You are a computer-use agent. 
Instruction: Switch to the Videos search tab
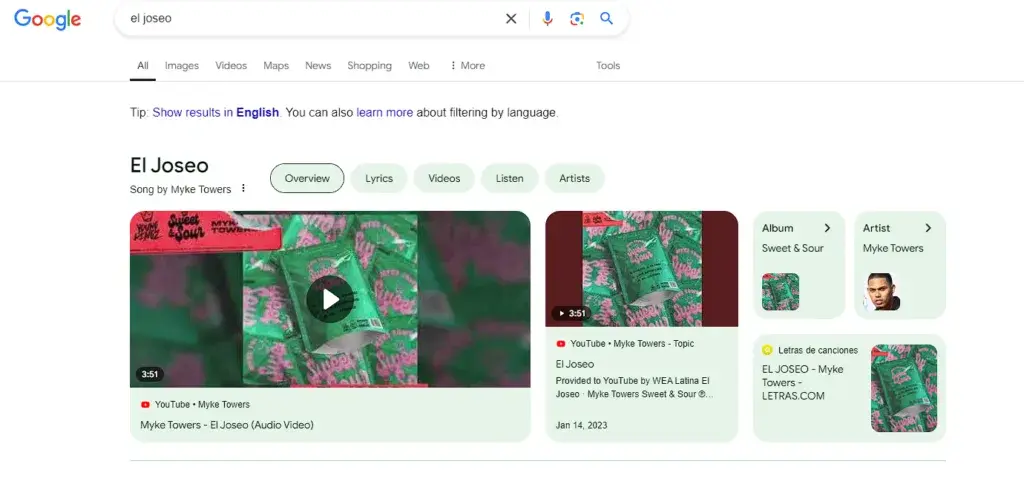coord(231,65)
